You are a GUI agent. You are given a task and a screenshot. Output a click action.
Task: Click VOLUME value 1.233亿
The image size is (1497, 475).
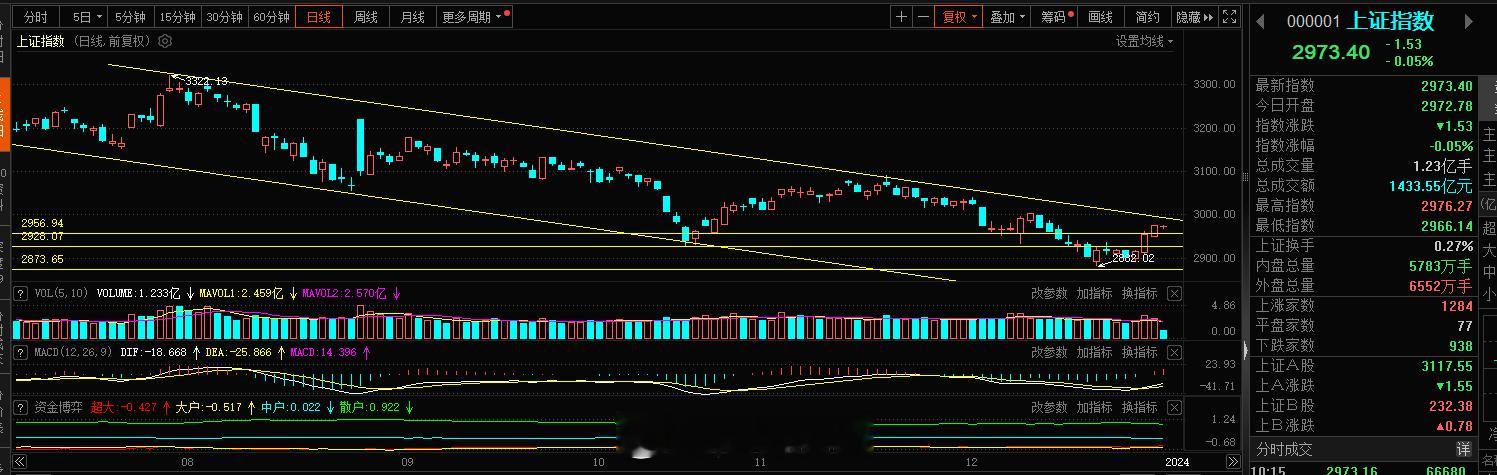pos(161,294)
